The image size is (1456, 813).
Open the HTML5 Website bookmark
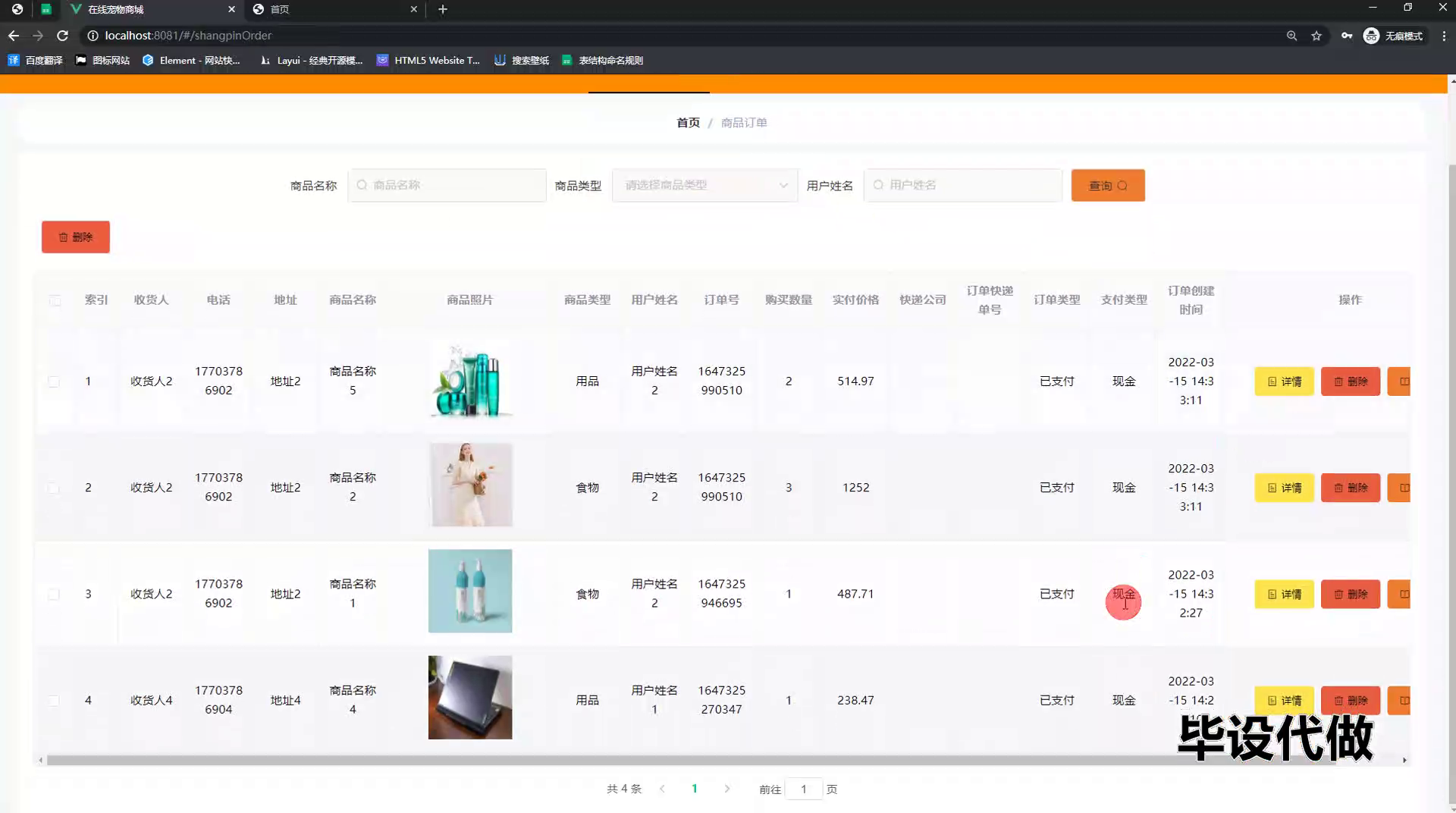428,60
